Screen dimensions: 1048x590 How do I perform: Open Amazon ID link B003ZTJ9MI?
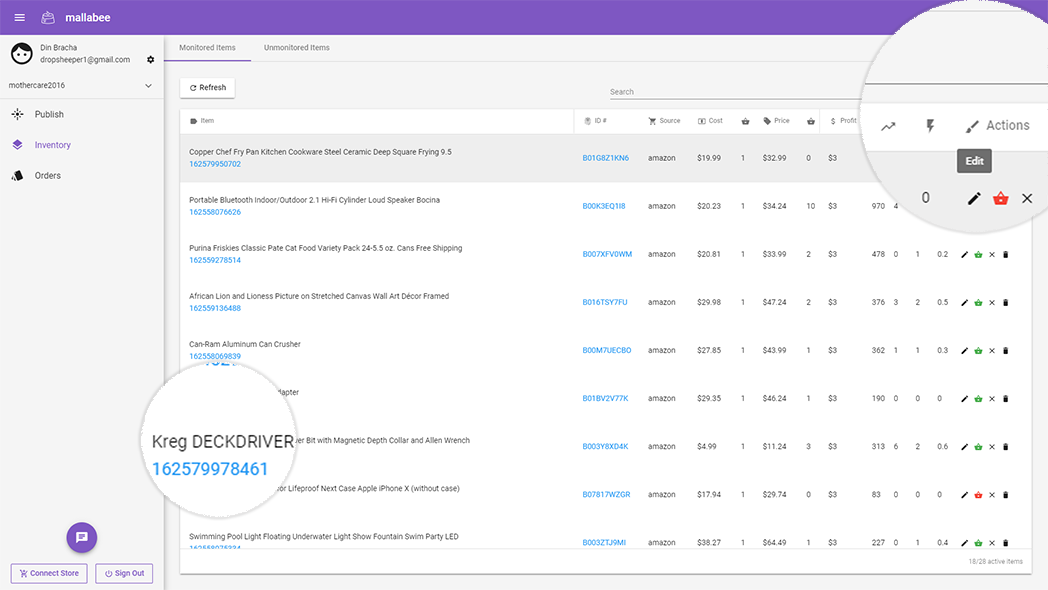click(604, 543)
